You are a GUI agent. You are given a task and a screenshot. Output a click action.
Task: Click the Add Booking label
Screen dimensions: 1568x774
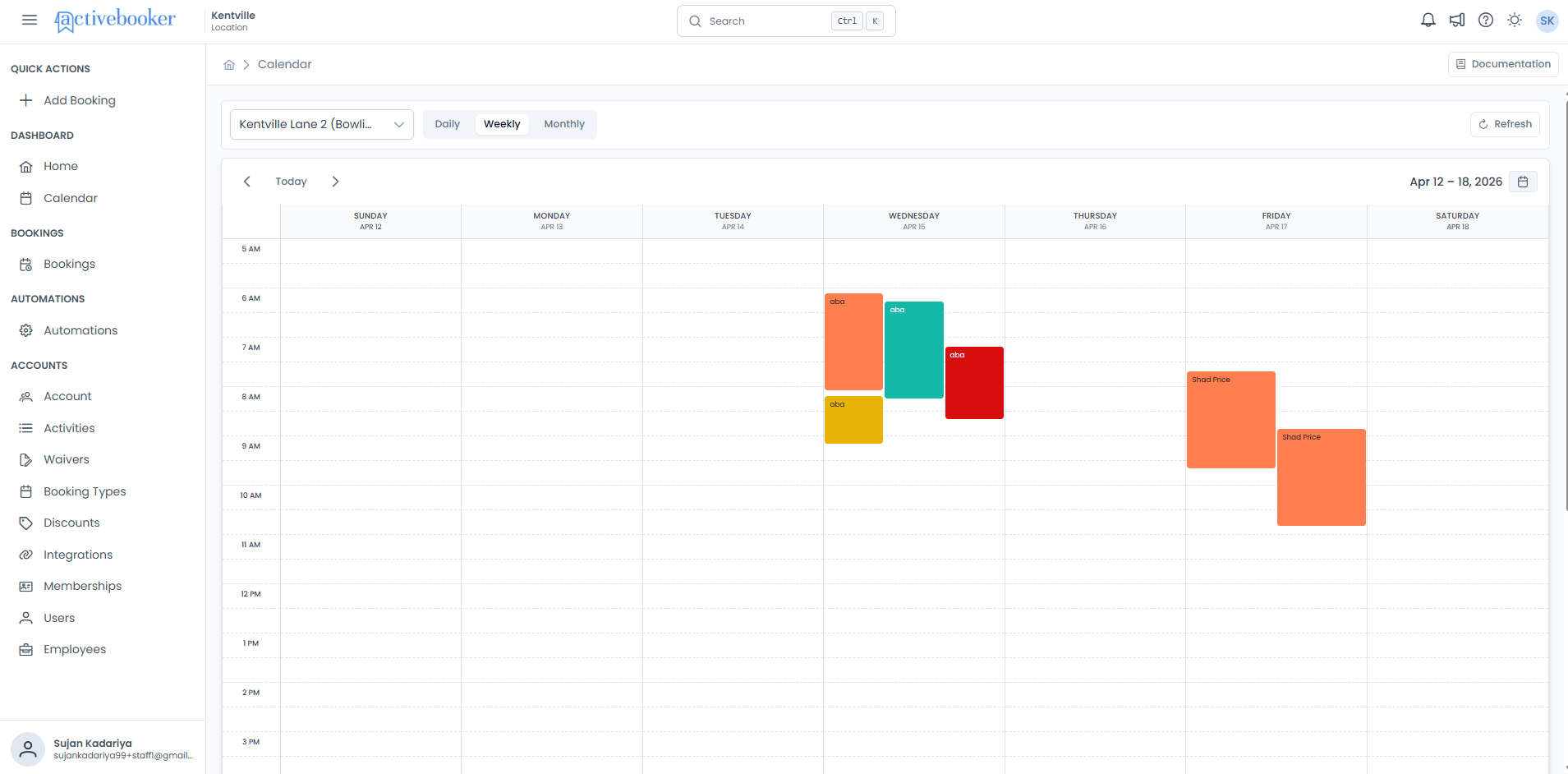(x=80, y=100)
